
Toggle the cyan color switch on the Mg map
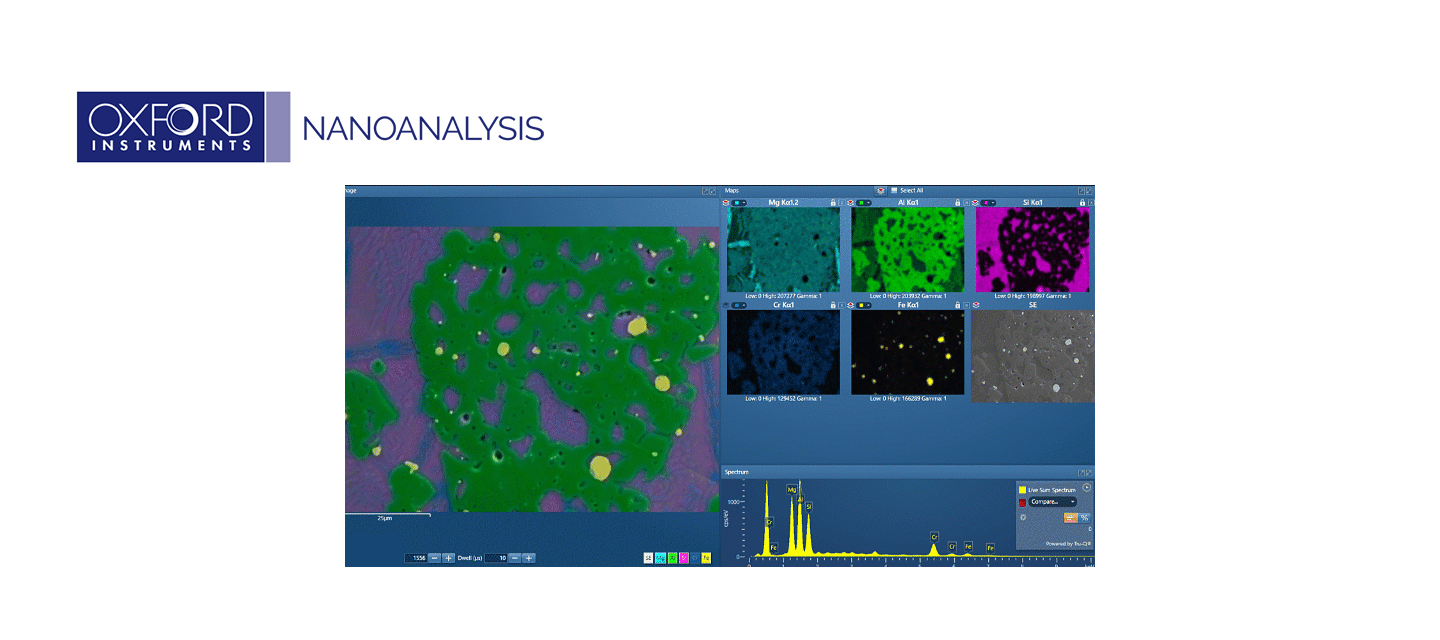pos(739,202)
